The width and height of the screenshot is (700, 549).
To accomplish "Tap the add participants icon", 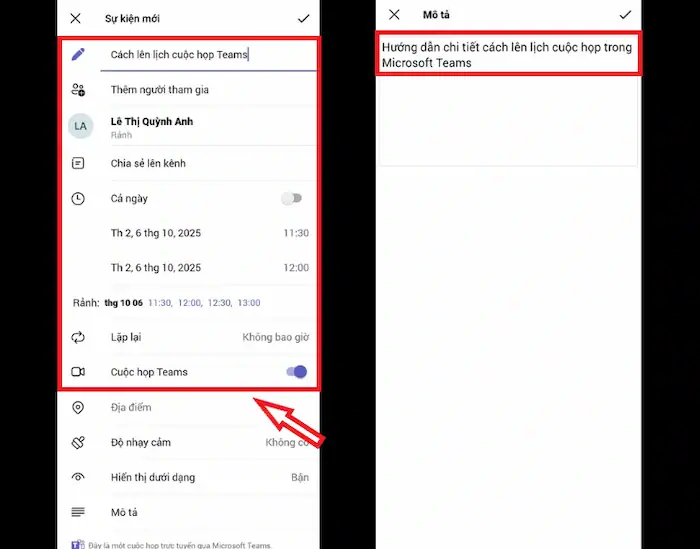I will pyautogui.click(x=78, y=90).
